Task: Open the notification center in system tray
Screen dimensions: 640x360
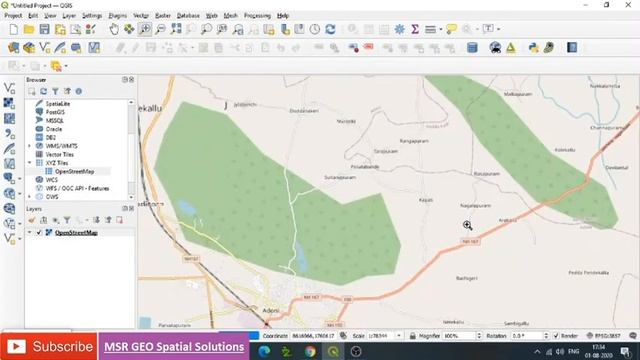Action: tap(625, 351)
